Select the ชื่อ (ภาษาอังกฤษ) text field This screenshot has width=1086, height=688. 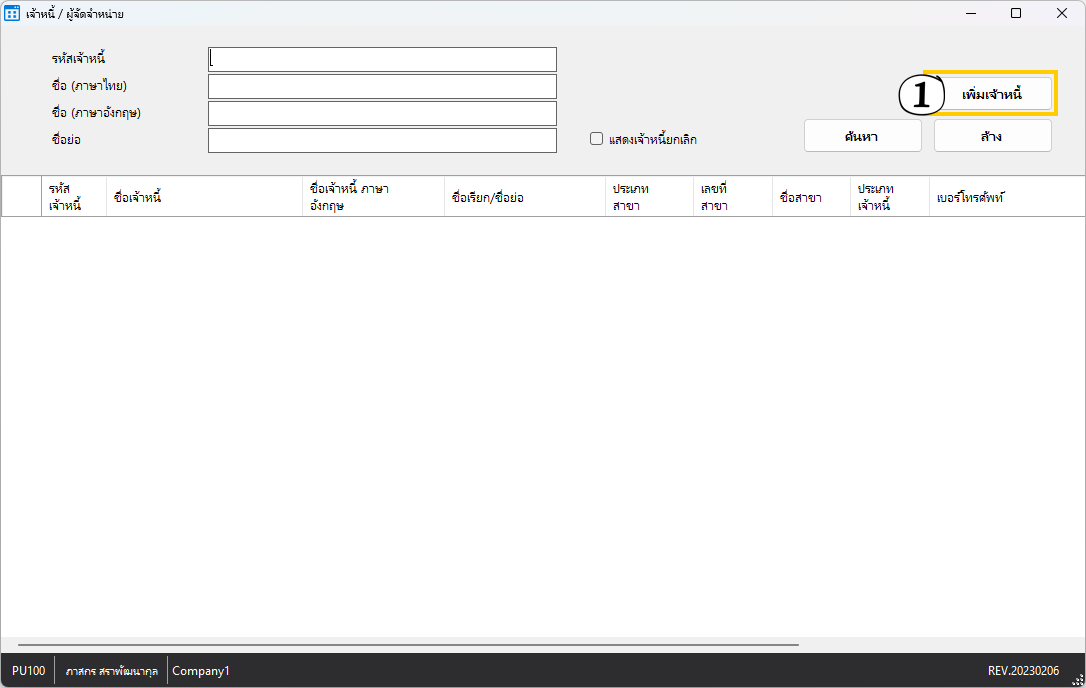pyautogui.click(x=382, y=114)
